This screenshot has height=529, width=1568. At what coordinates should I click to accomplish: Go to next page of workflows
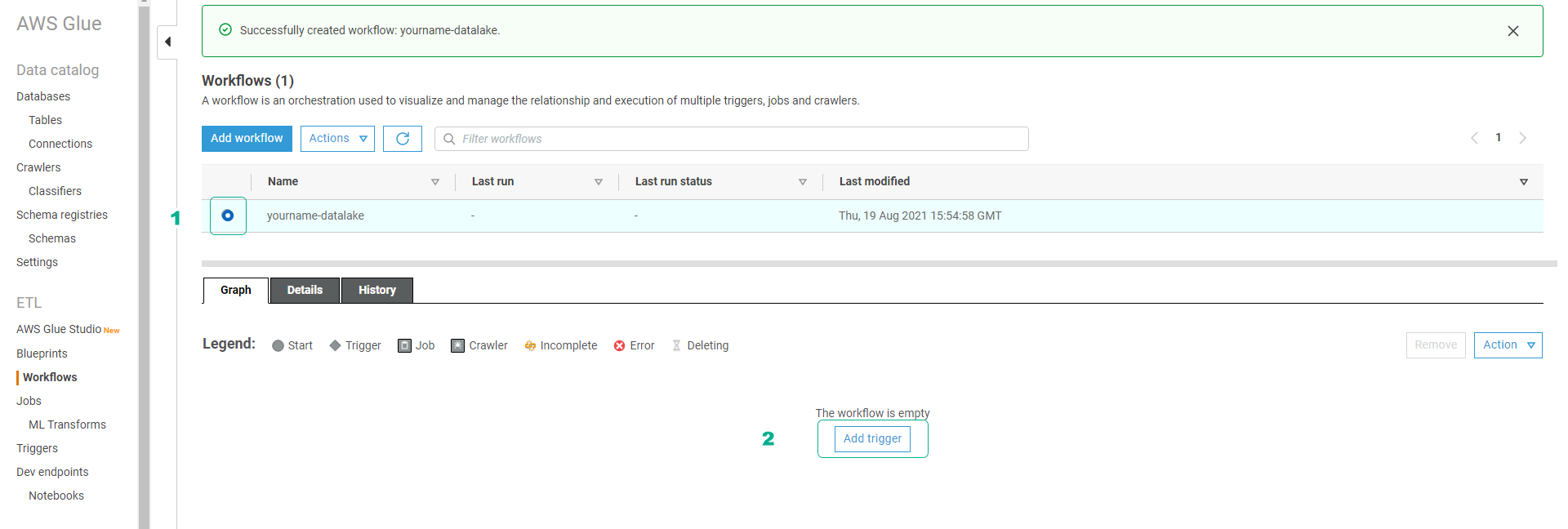point(1522,138)
